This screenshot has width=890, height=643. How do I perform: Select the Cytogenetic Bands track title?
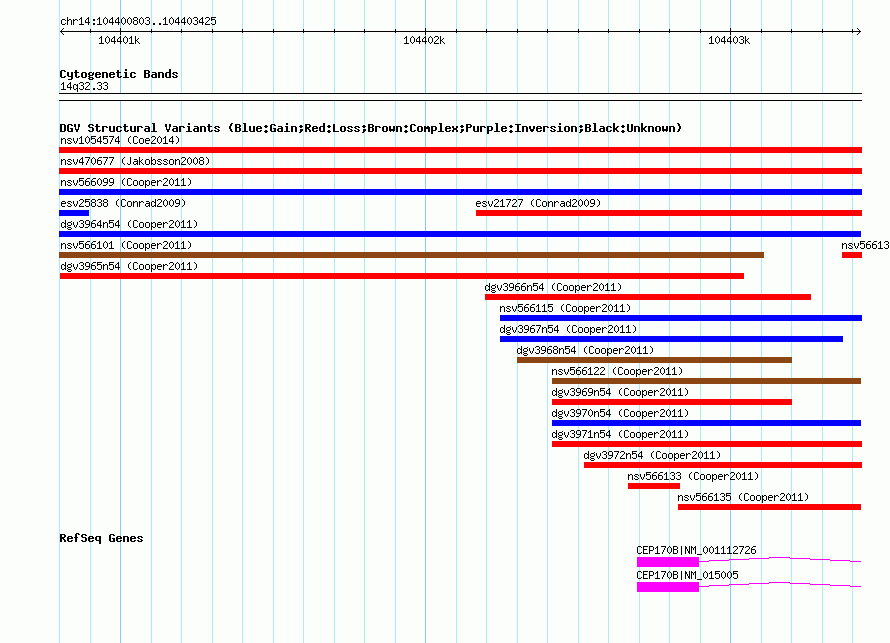[119, 74]
